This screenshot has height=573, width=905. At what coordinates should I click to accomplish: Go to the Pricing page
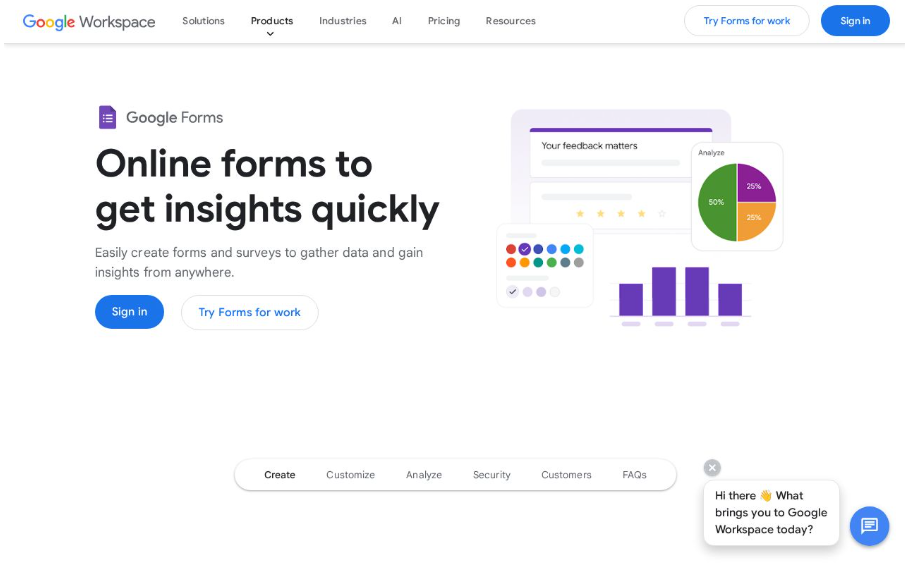point(444,21)
